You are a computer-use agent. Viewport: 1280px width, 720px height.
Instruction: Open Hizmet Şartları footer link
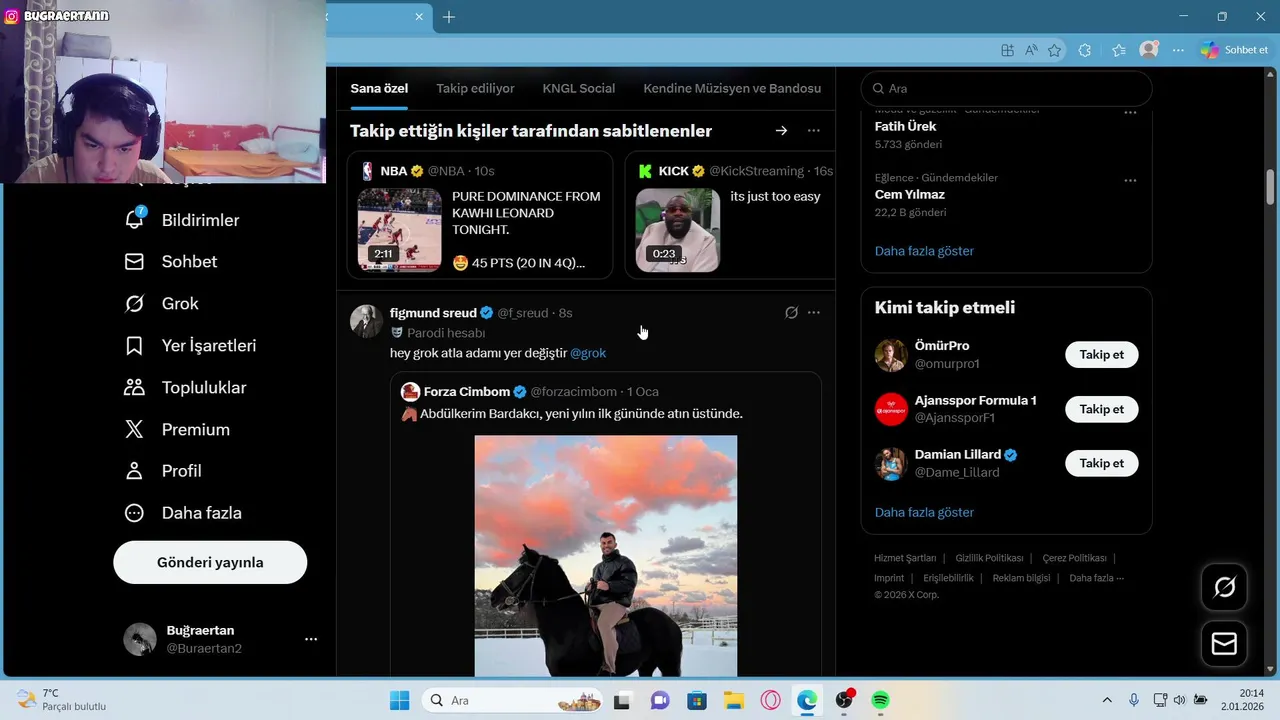(905, 558)
